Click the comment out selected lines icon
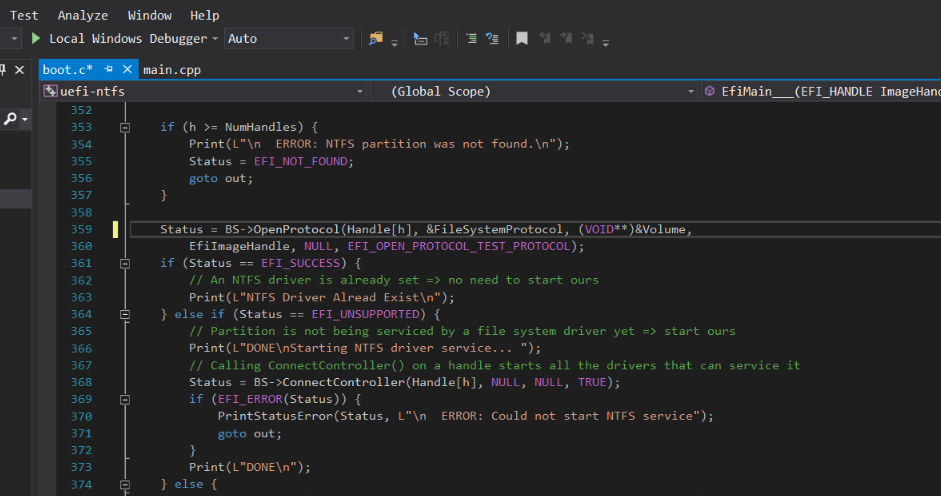The image size is (941, 496). click(x=471, y=39)
